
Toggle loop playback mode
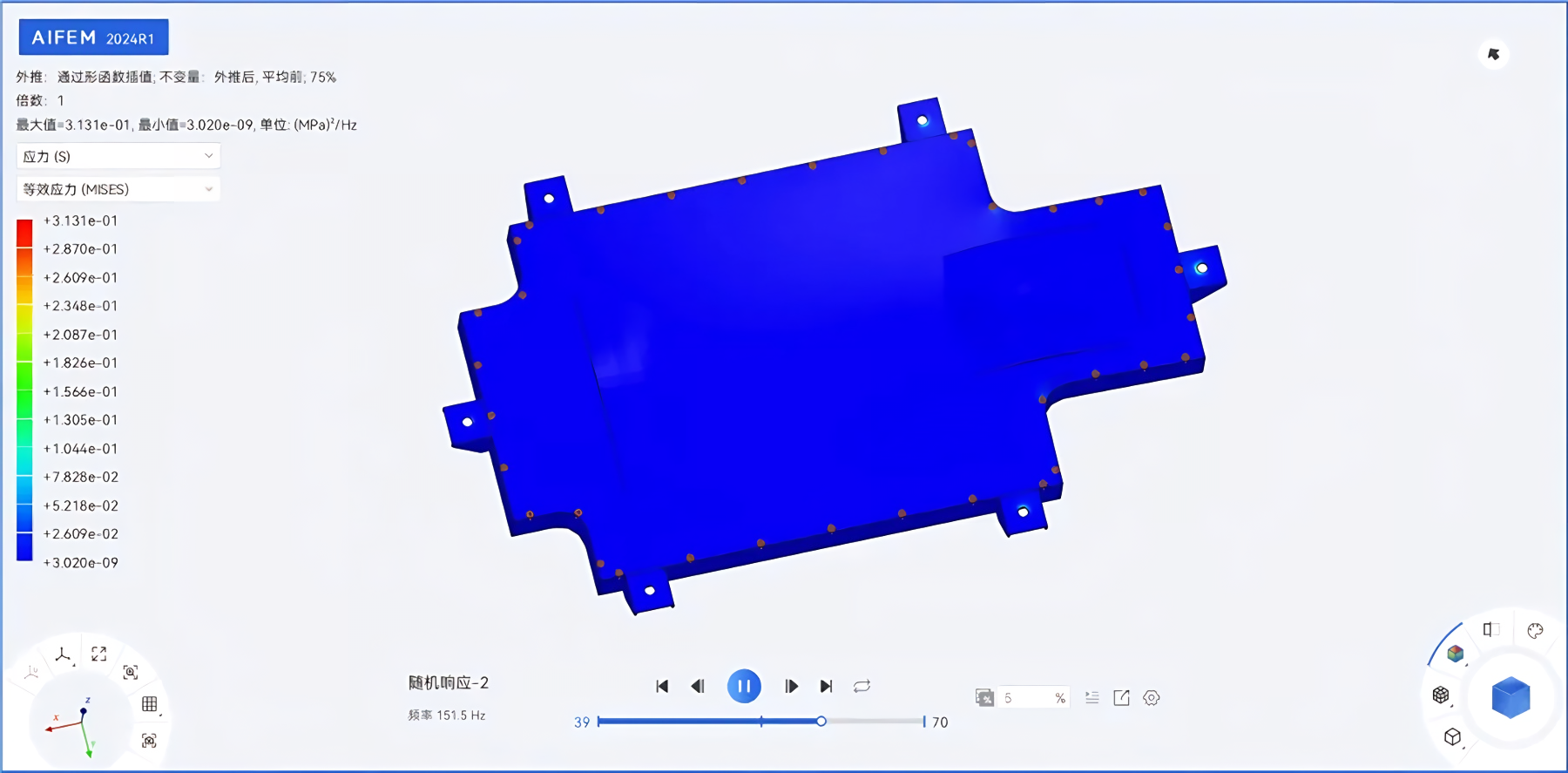point(862,687)
